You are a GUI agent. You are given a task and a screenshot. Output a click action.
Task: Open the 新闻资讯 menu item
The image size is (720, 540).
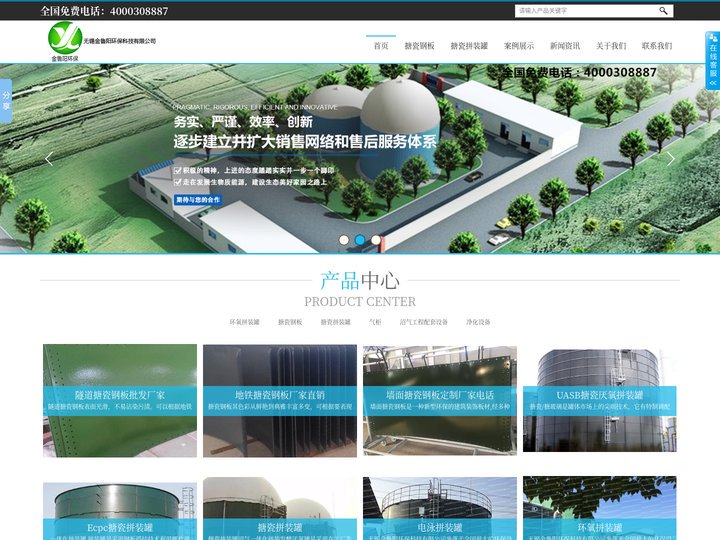click(x=565, y=45)
